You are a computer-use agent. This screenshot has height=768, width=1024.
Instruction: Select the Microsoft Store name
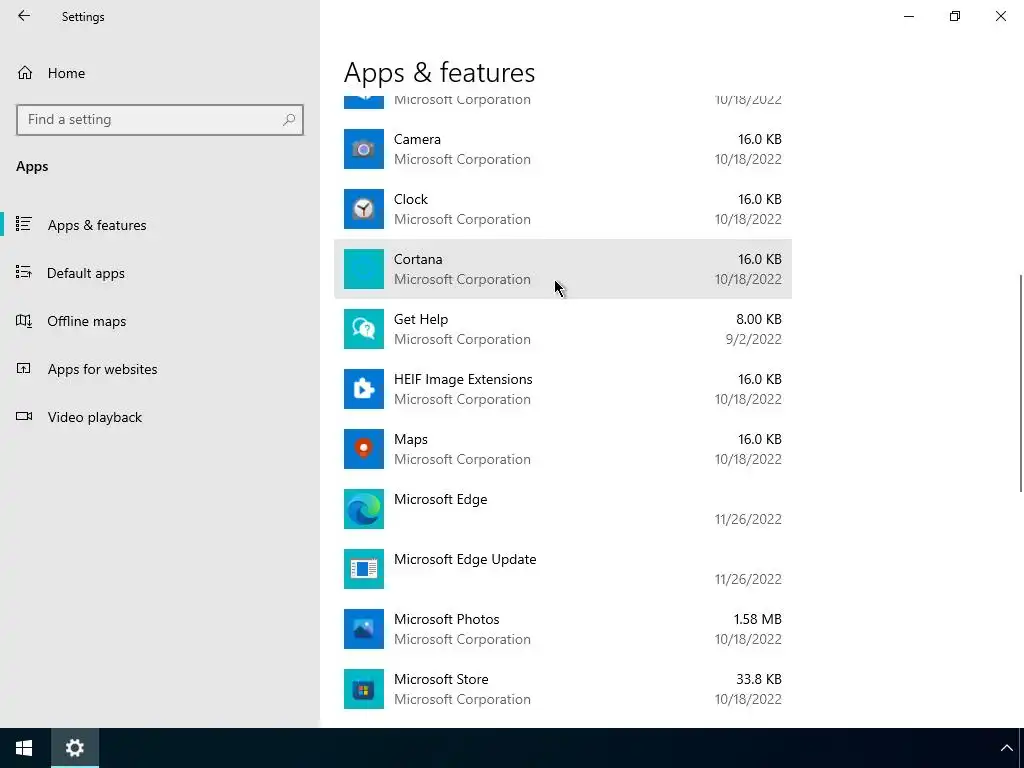point(441,679)
